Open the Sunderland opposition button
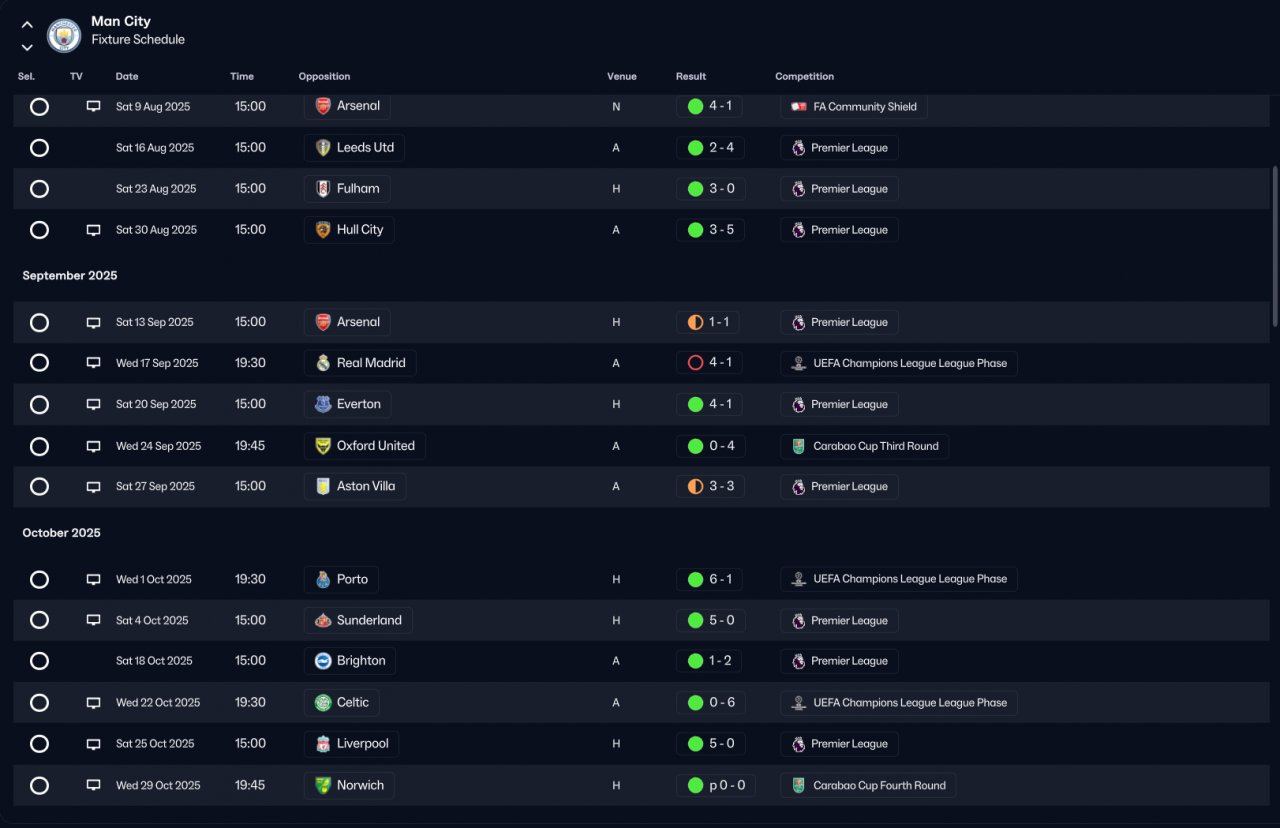 [x=358, y=620]
